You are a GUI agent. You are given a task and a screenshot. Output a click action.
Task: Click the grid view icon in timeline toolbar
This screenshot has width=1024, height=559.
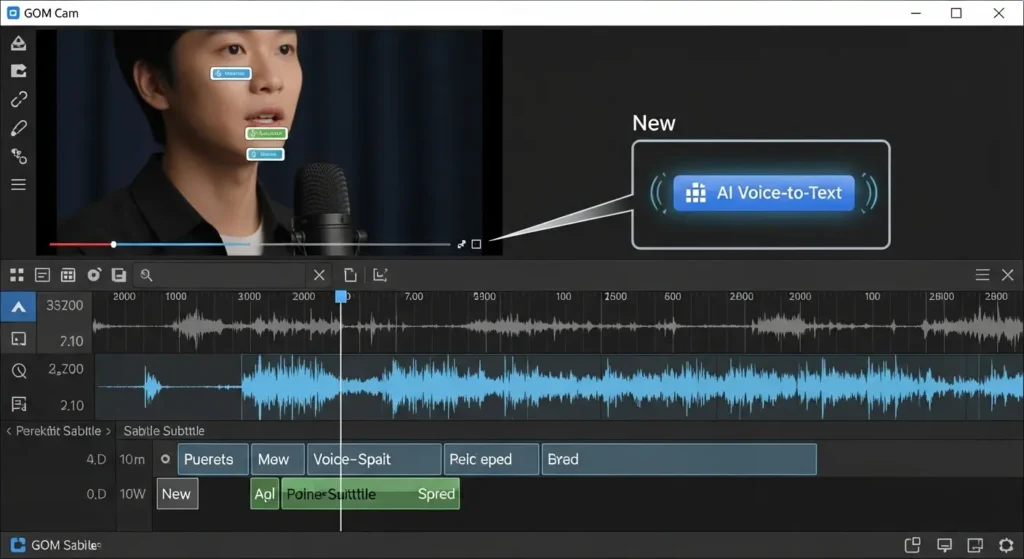pos(16,275)
